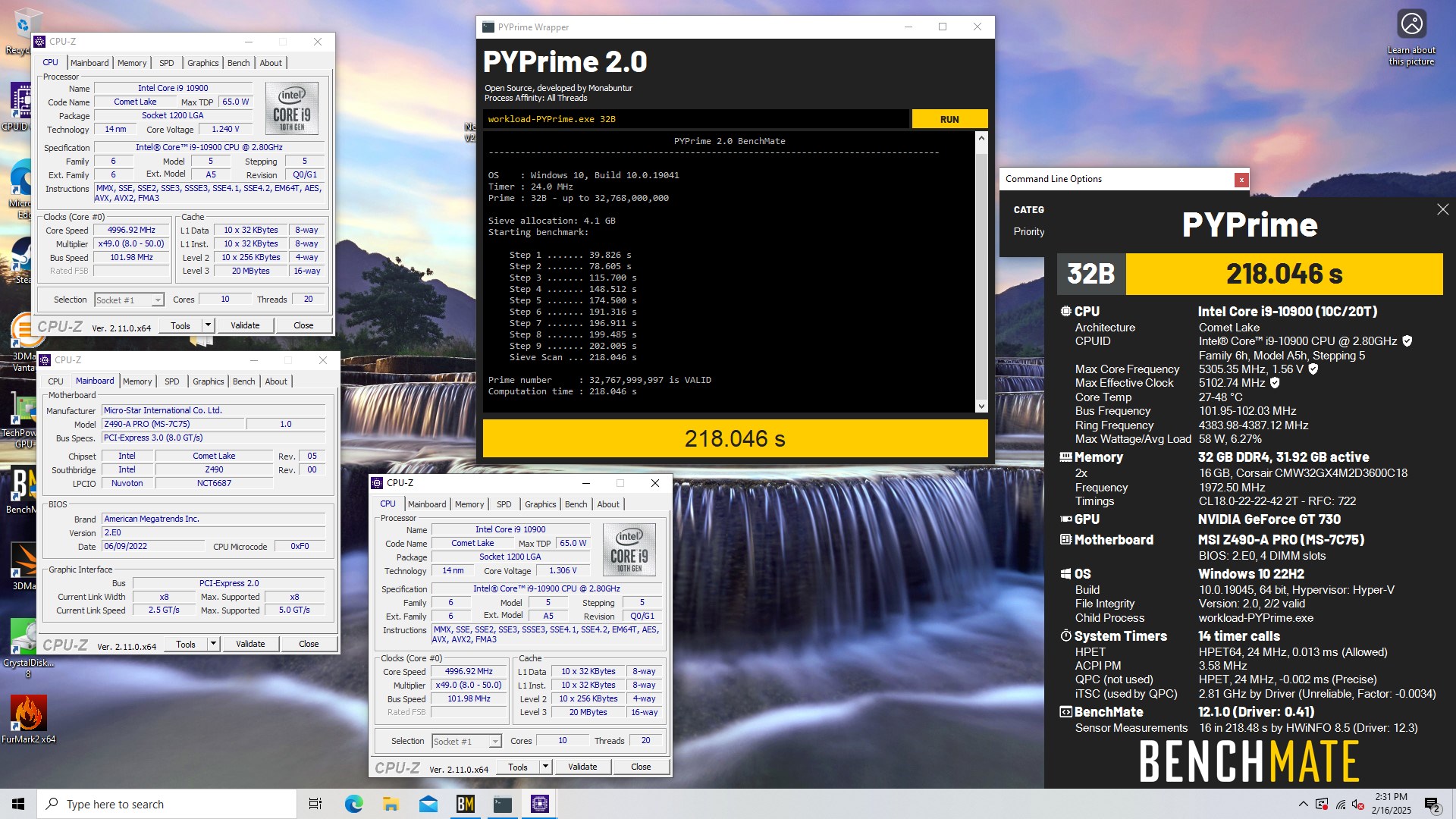Open Task View on the taskbar
The image size is (1456, 819).
click(x=315, y=804)
